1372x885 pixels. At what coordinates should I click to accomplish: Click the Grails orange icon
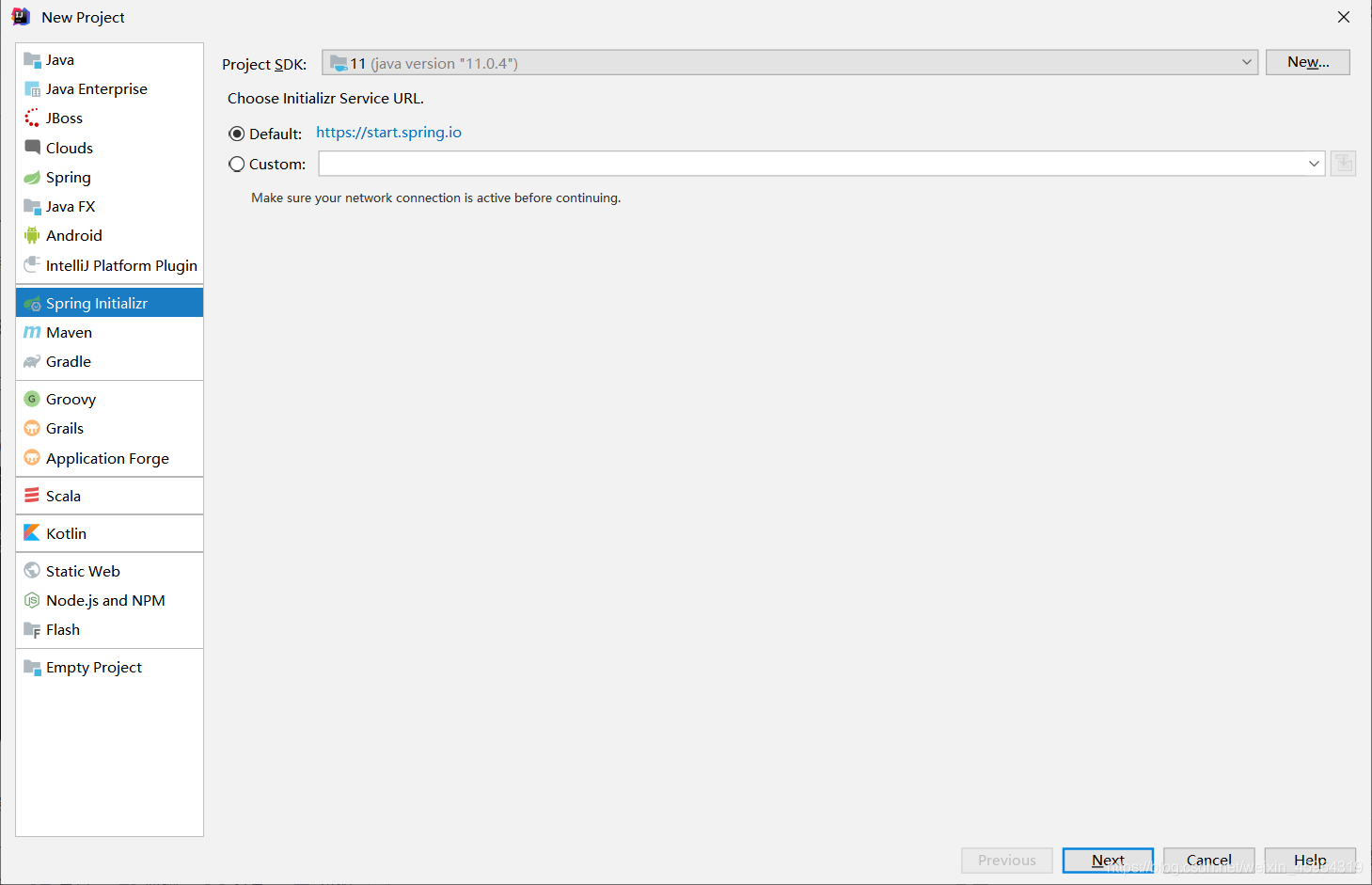tap(32, 429)
